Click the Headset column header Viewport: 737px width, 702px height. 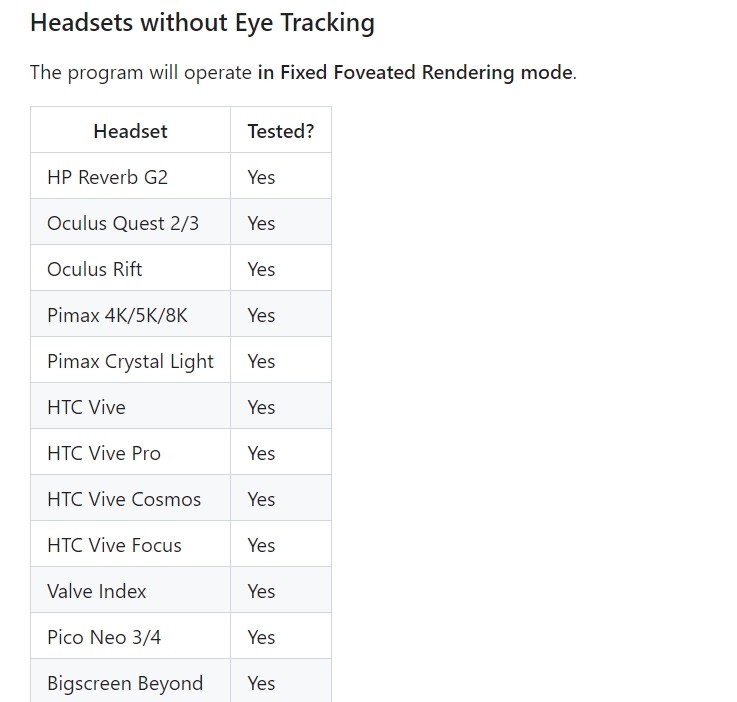130,131
